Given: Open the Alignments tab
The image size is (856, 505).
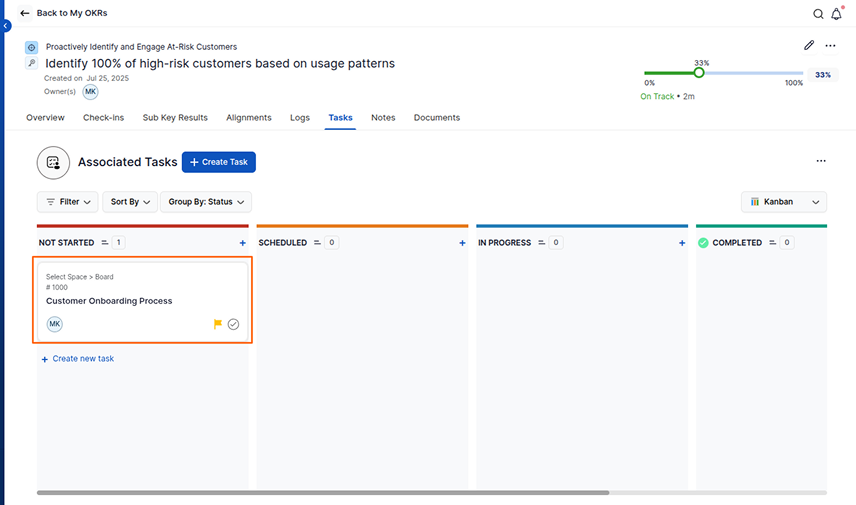Looking at the screenshot, I should click(x=249, y=117).
